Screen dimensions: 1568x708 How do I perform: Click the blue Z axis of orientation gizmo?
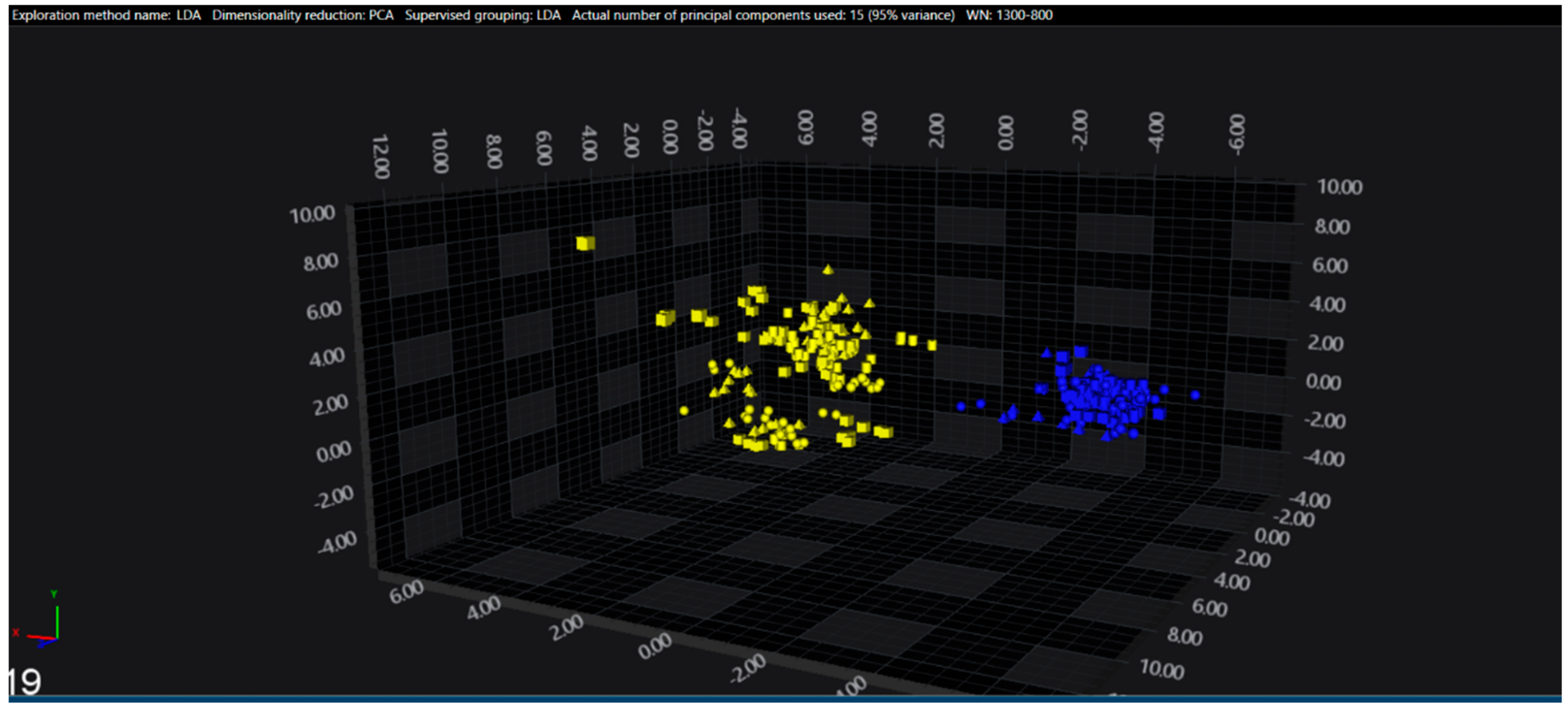tap(47, 642)
